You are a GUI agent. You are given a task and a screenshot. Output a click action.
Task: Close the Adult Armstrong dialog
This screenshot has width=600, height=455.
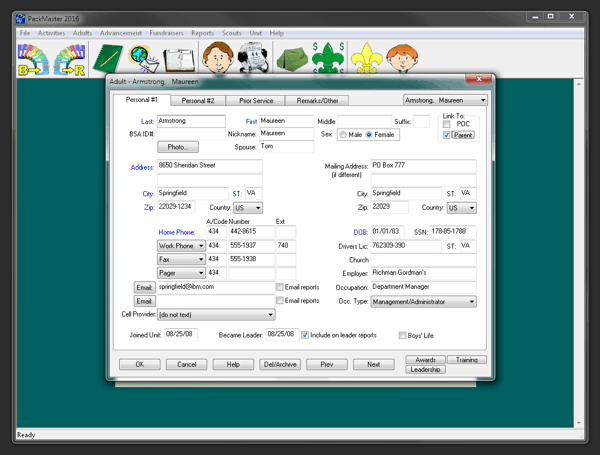479,79
